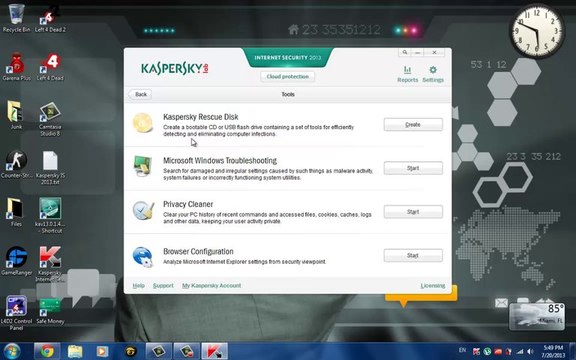Click the first Camtasia taskbar button
Viewport: 576px width, 360px height.
159,351
